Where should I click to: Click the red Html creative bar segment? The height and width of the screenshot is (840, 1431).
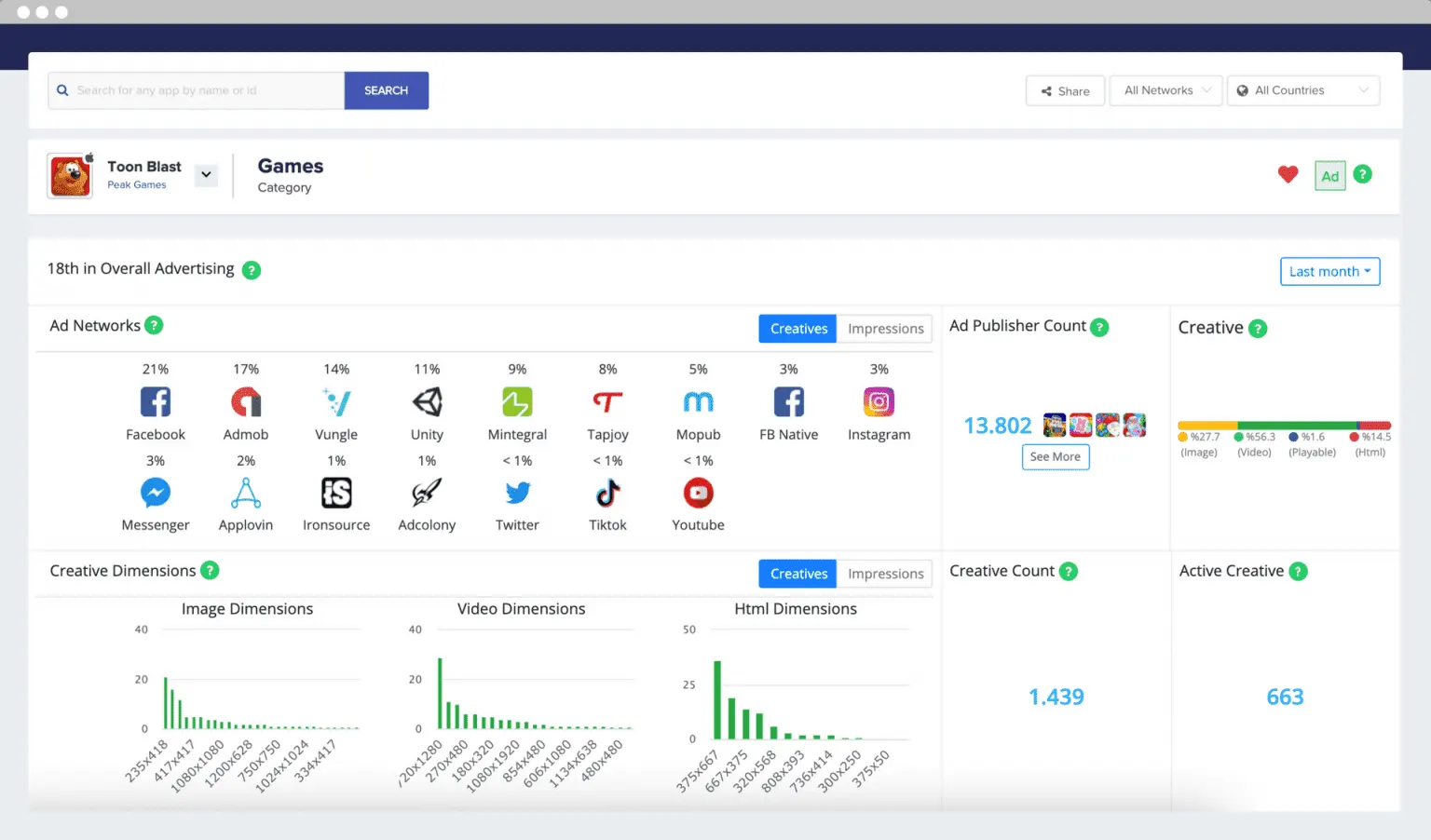[x=1376, y=425]
